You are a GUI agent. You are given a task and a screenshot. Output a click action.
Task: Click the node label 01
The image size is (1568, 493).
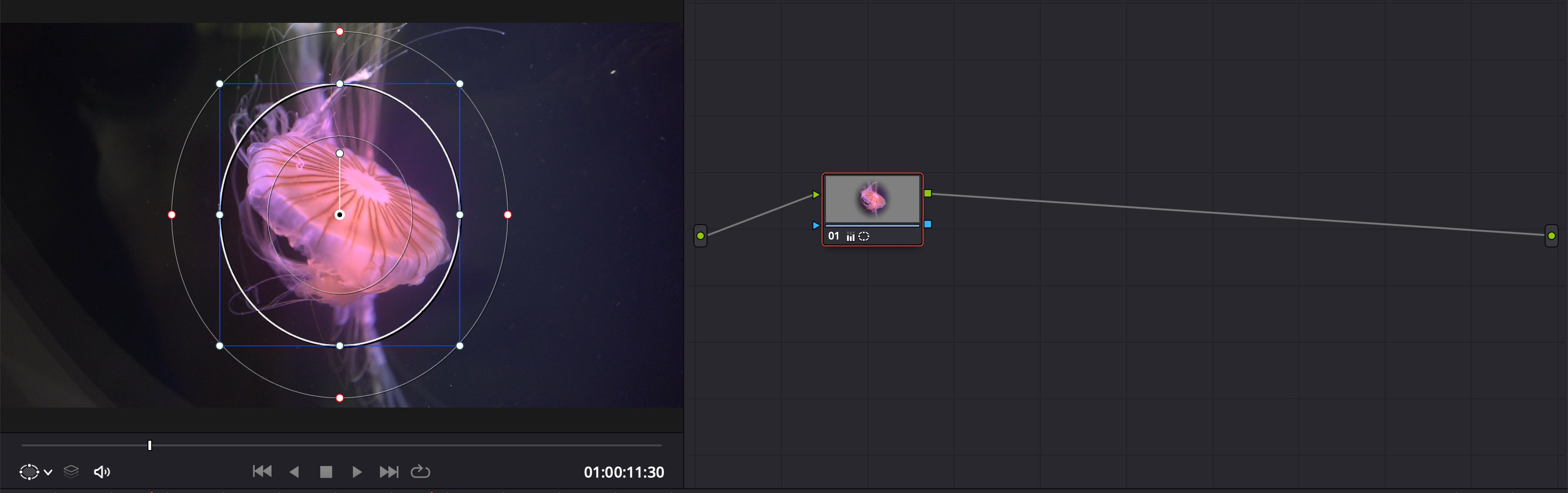tap(834, 236)
